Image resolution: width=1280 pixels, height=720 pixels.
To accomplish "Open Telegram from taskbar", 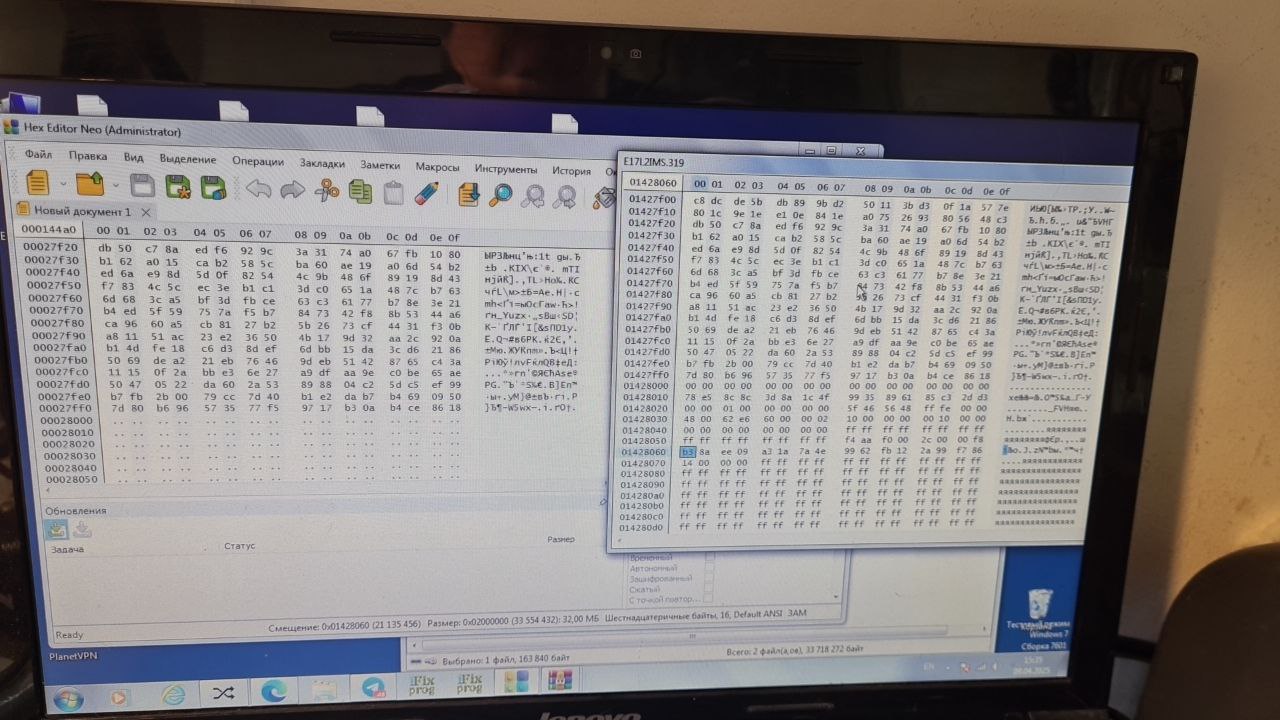I will click(x=373, y=688).
